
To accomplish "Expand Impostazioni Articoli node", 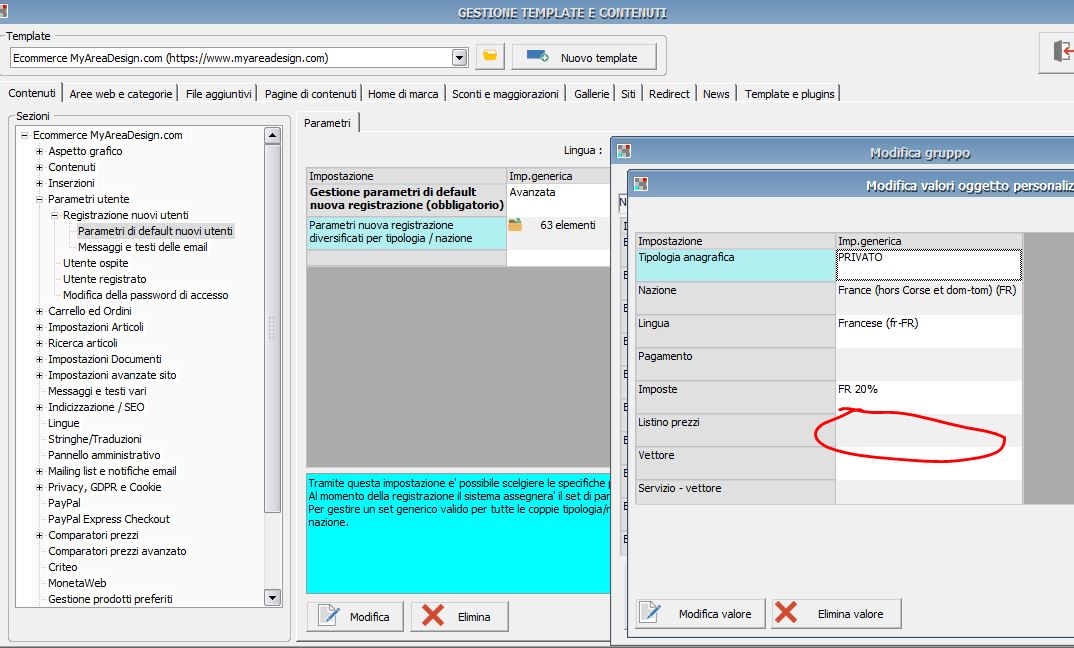I will point(40,327).
